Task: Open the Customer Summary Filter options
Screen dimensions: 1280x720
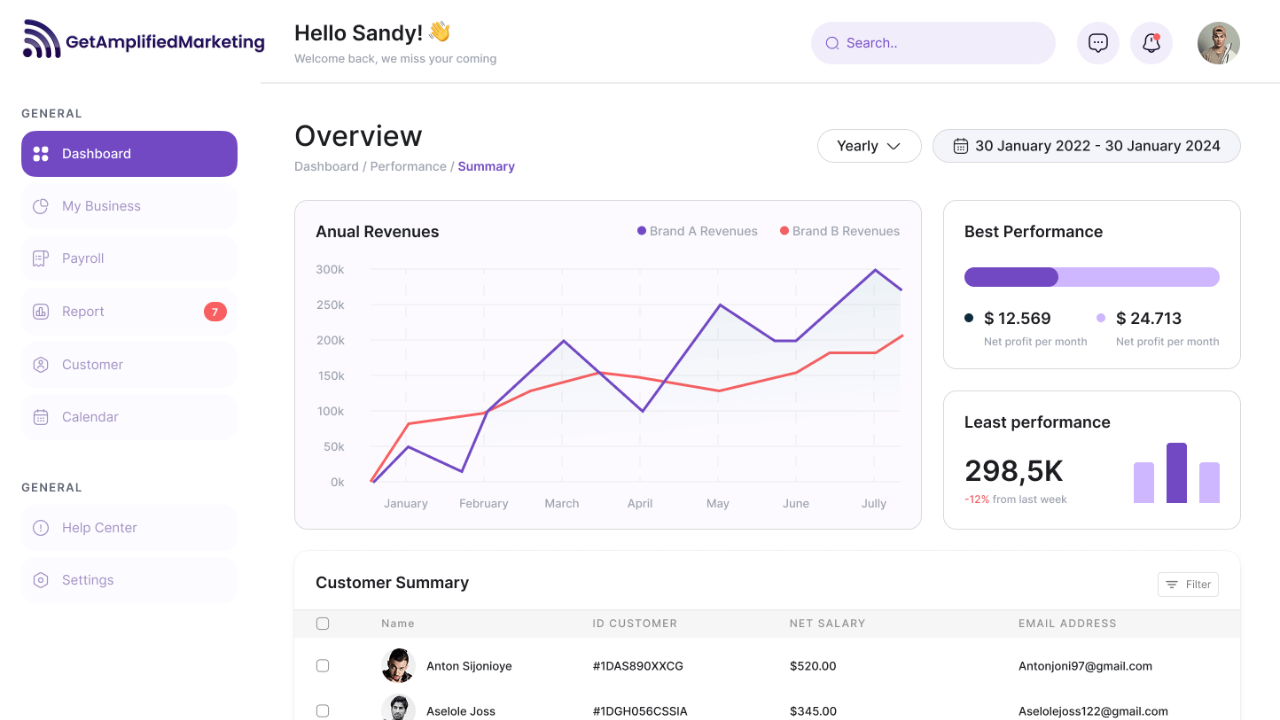Action: coord(1187,584)
